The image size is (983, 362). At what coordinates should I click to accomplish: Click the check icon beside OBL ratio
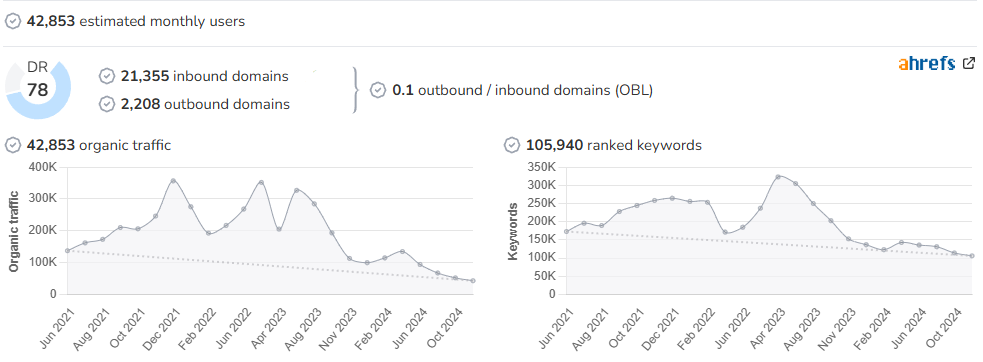point(377,90)
